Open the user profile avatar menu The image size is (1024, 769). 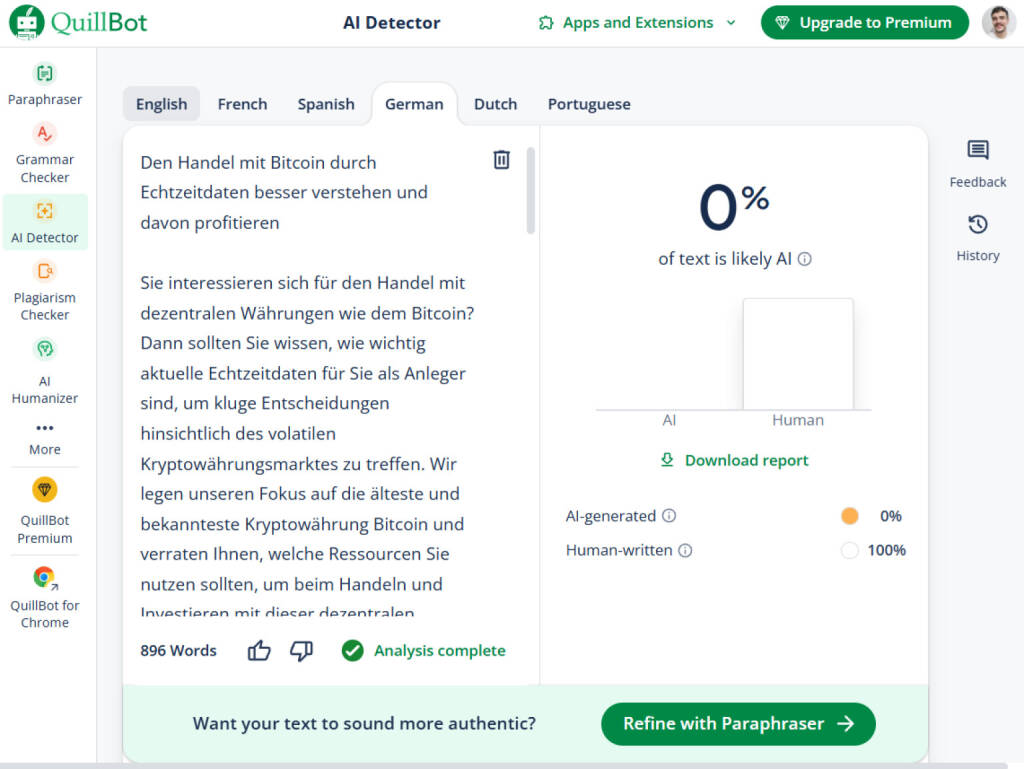998,22
